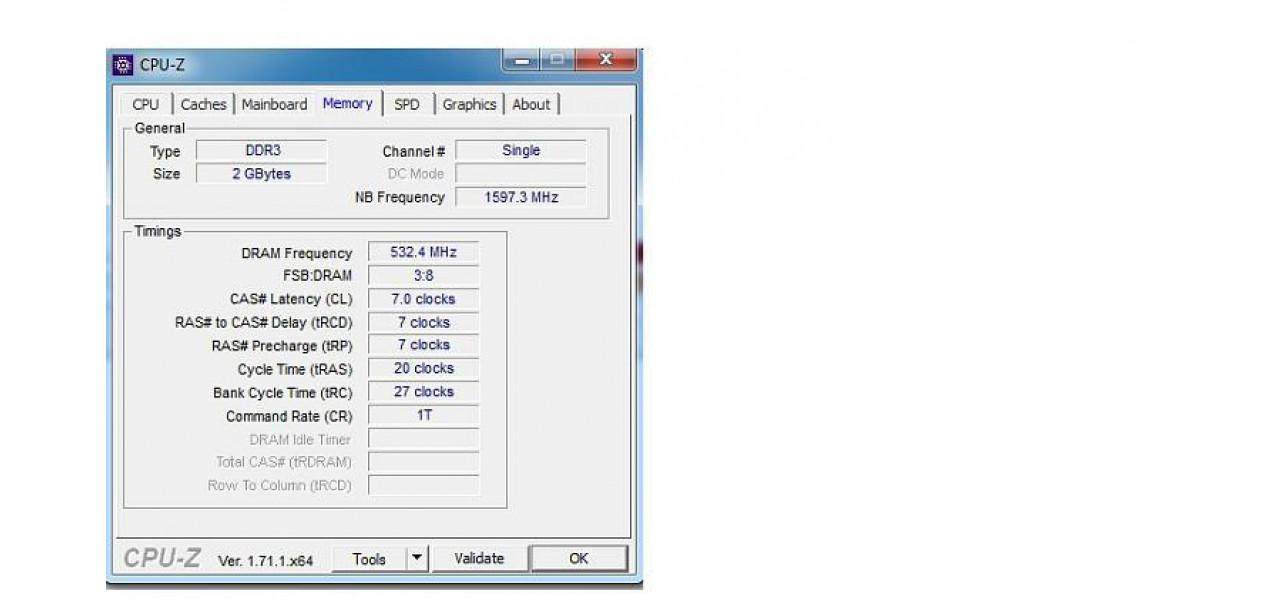
Task: Click the NB Frequency value 1597.3 MHz
Action: pos(521,197)
